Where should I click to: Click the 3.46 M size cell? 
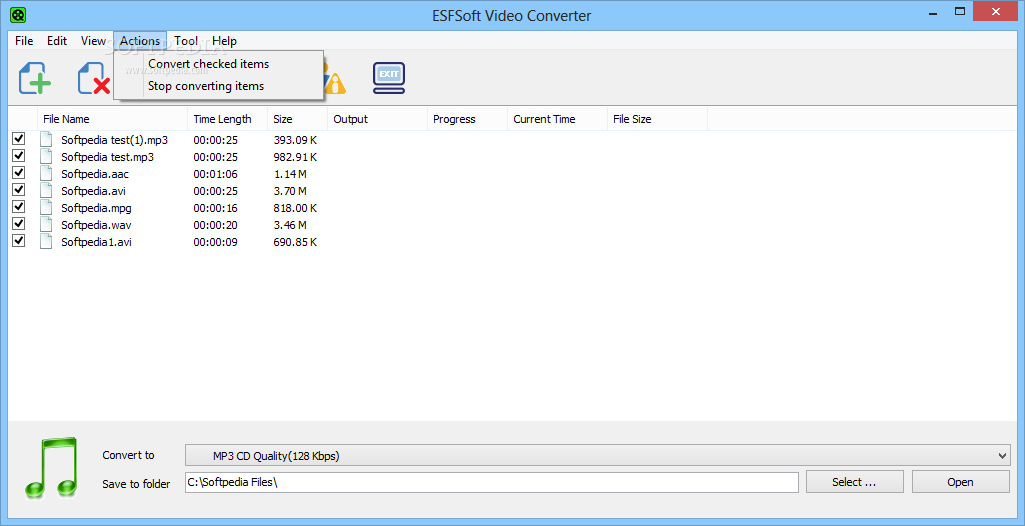pyautogui.click(x=290, y=225)
